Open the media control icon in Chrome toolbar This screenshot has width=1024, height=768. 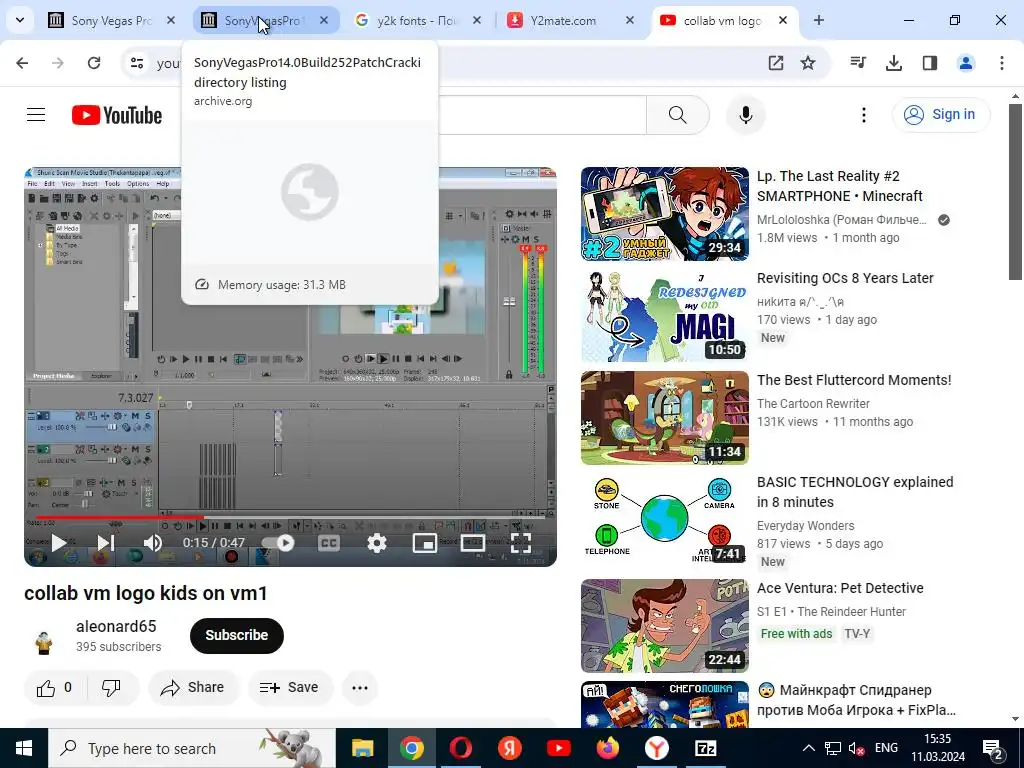pyautogui.click(x=858, y=63)
